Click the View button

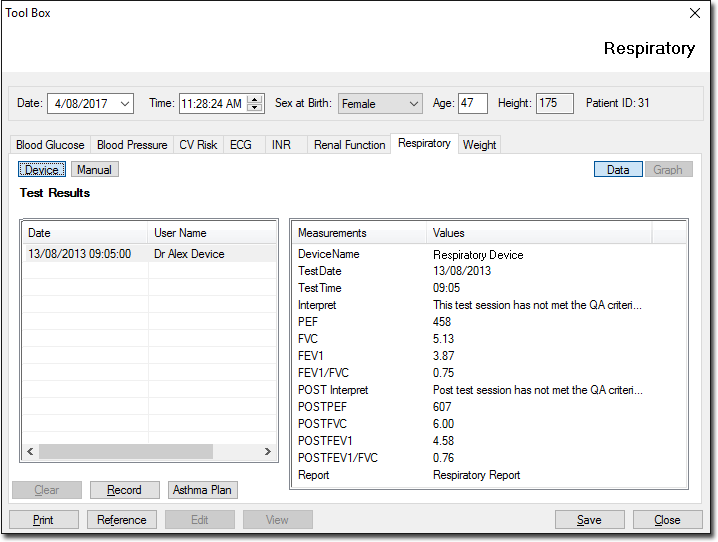[277, 520]
